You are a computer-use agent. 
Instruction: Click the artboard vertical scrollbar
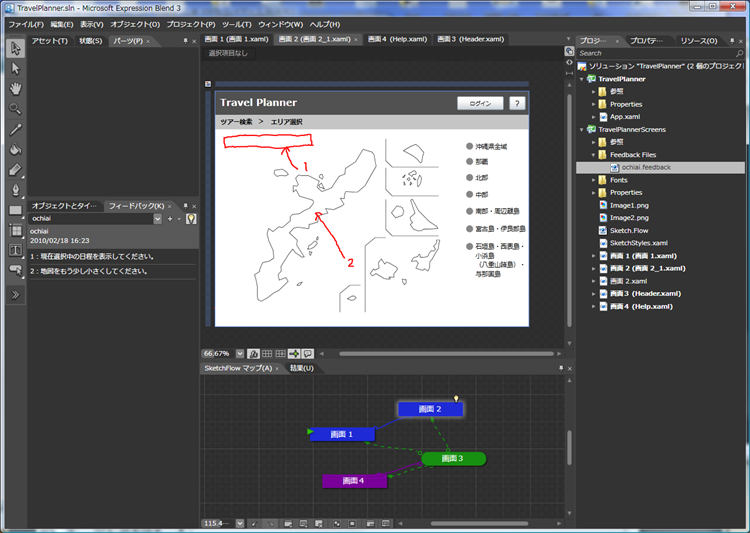tap(569, 211)
